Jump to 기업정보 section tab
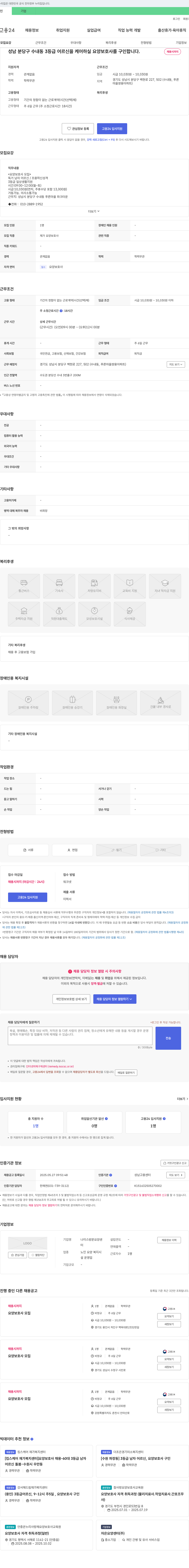 (181, 43)
